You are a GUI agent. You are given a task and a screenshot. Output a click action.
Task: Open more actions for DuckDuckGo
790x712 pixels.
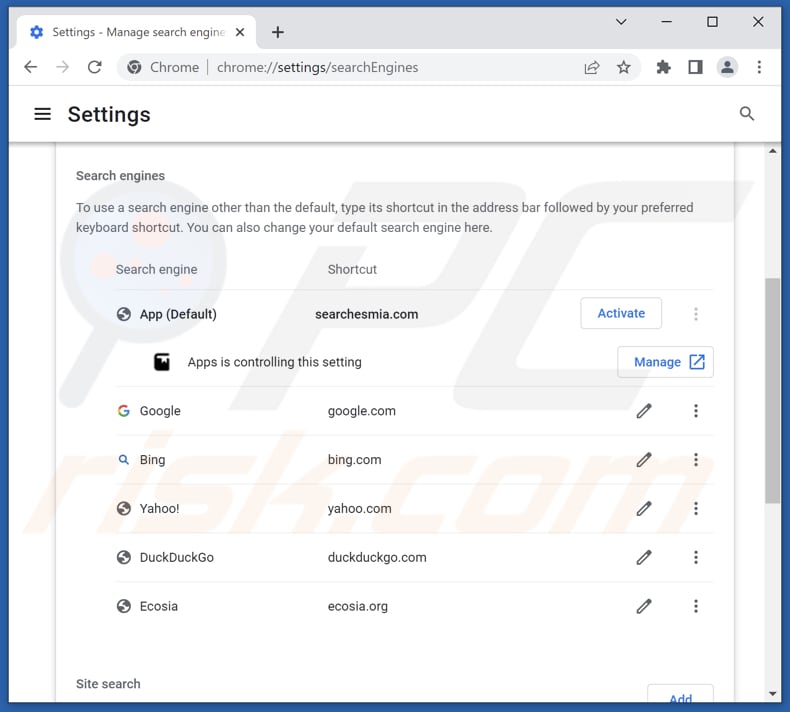coord(696,557)
